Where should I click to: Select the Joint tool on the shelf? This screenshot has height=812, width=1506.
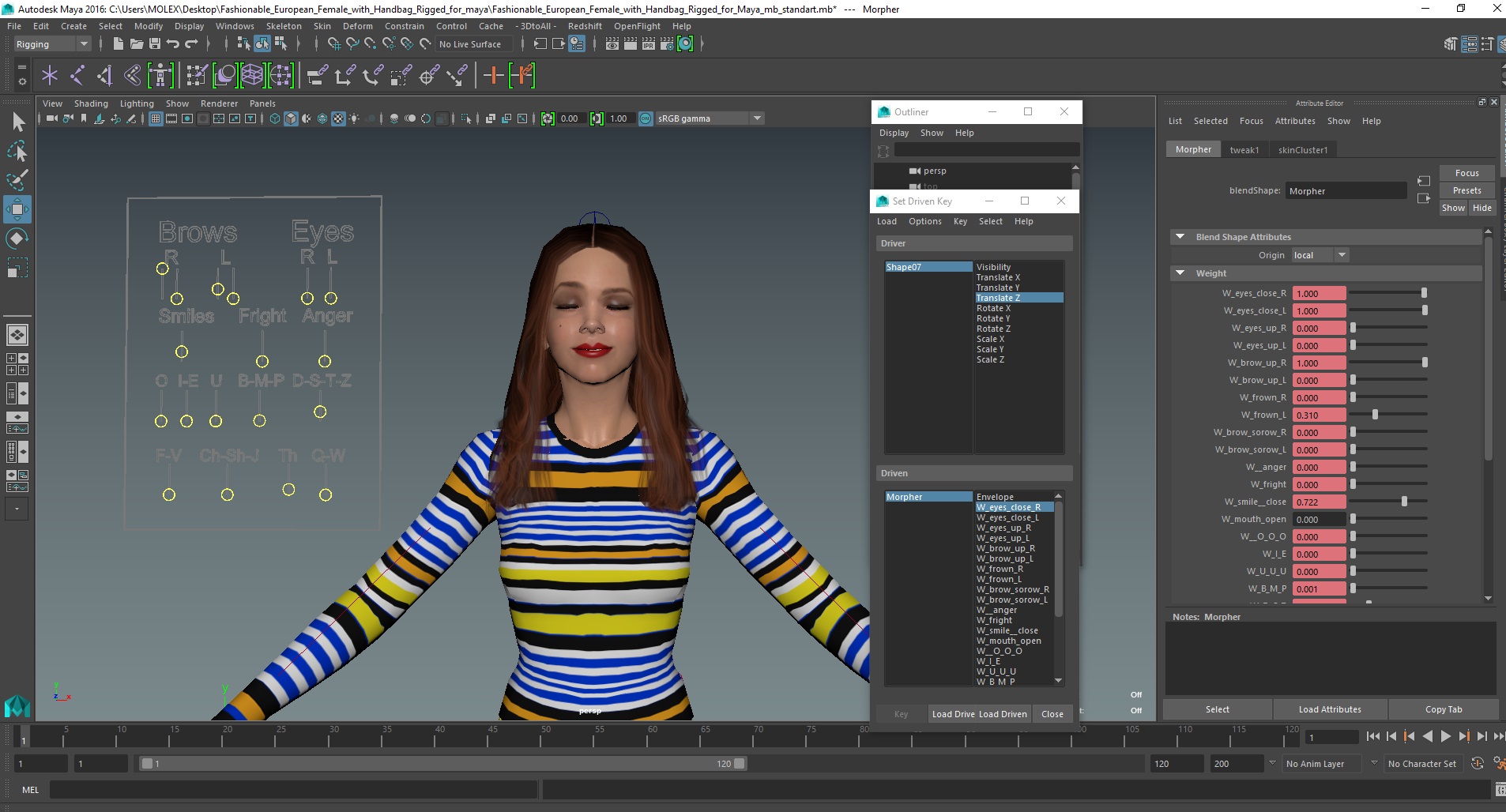pos(77,76)
